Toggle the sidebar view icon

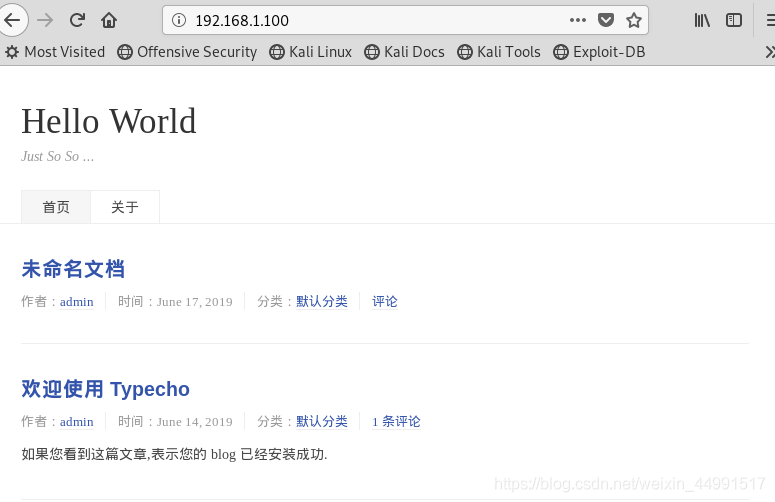coord(734,20)
